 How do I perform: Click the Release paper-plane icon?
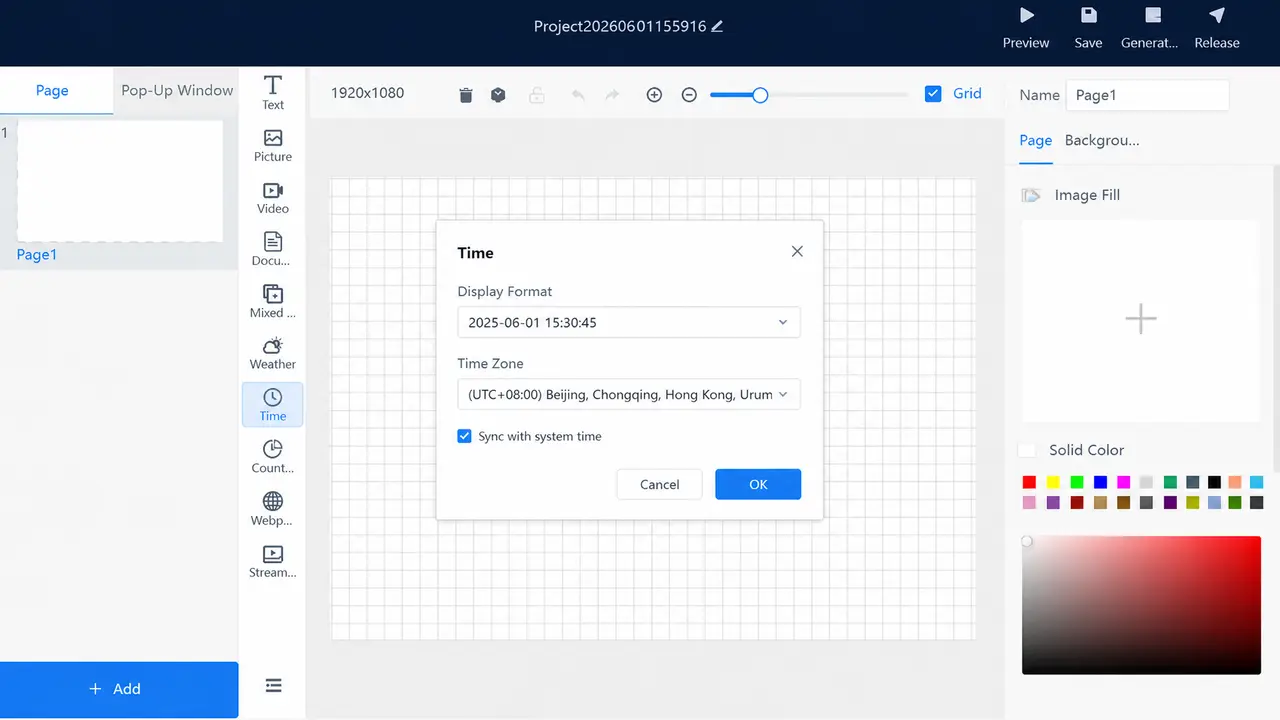coord(1216,15)
